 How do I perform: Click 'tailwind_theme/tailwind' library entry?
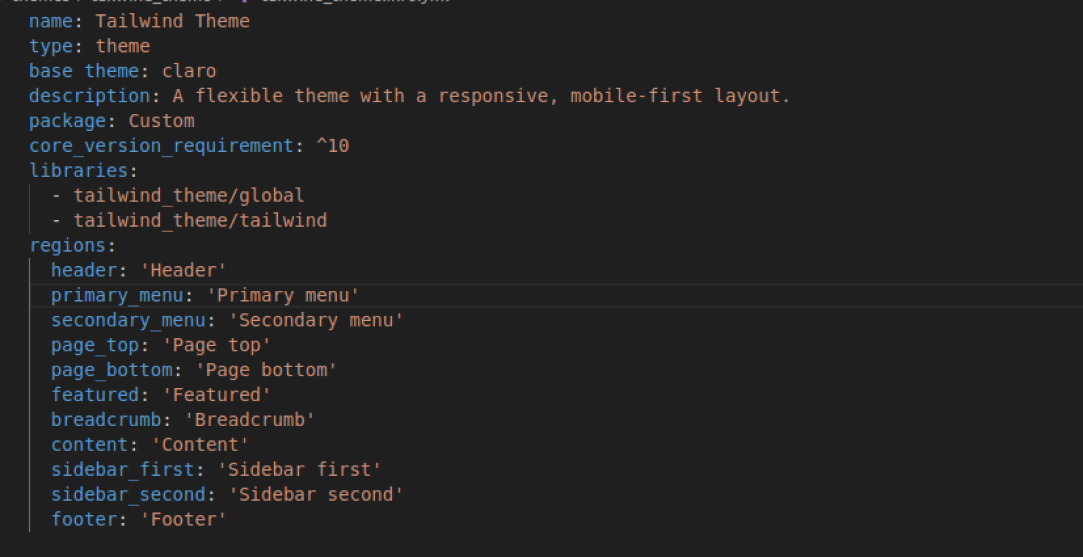click(200, 221)
